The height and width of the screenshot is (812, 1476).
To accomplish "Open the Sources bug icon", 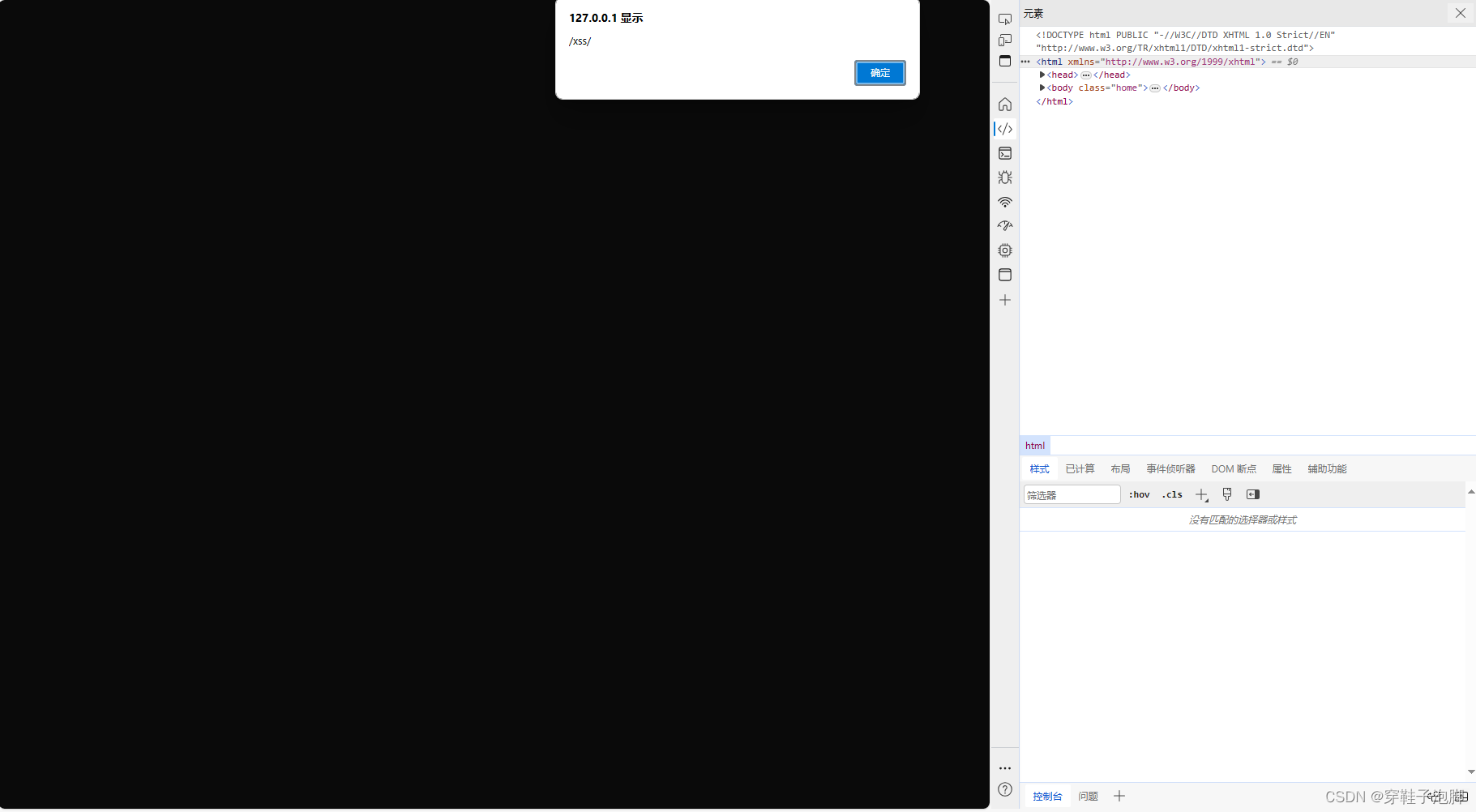I will 1005,177.
